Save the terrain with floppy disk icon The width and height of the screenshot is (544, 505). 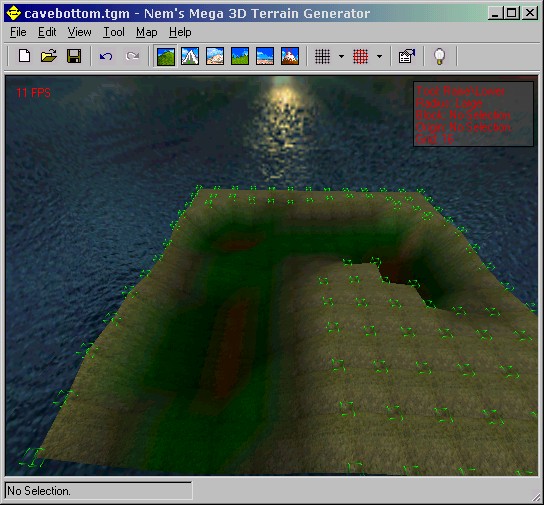pos(74,56)
